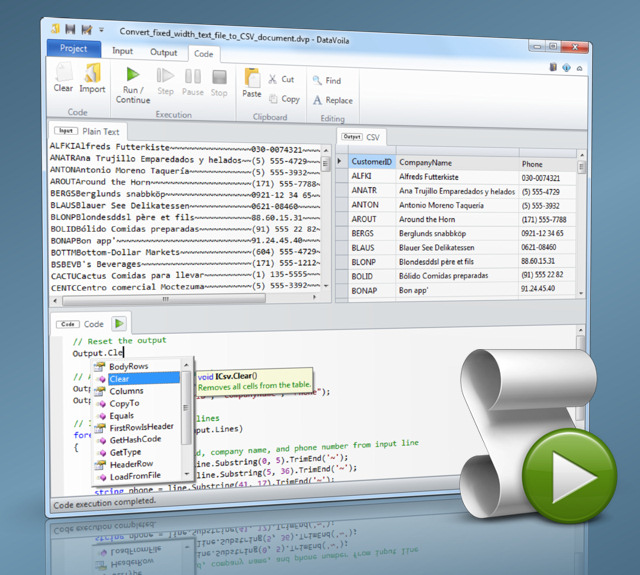Image resolution: width=640 pixels, height=575 pixels.
Task: Click the Step execution button
Action: (x=165, y=82)
